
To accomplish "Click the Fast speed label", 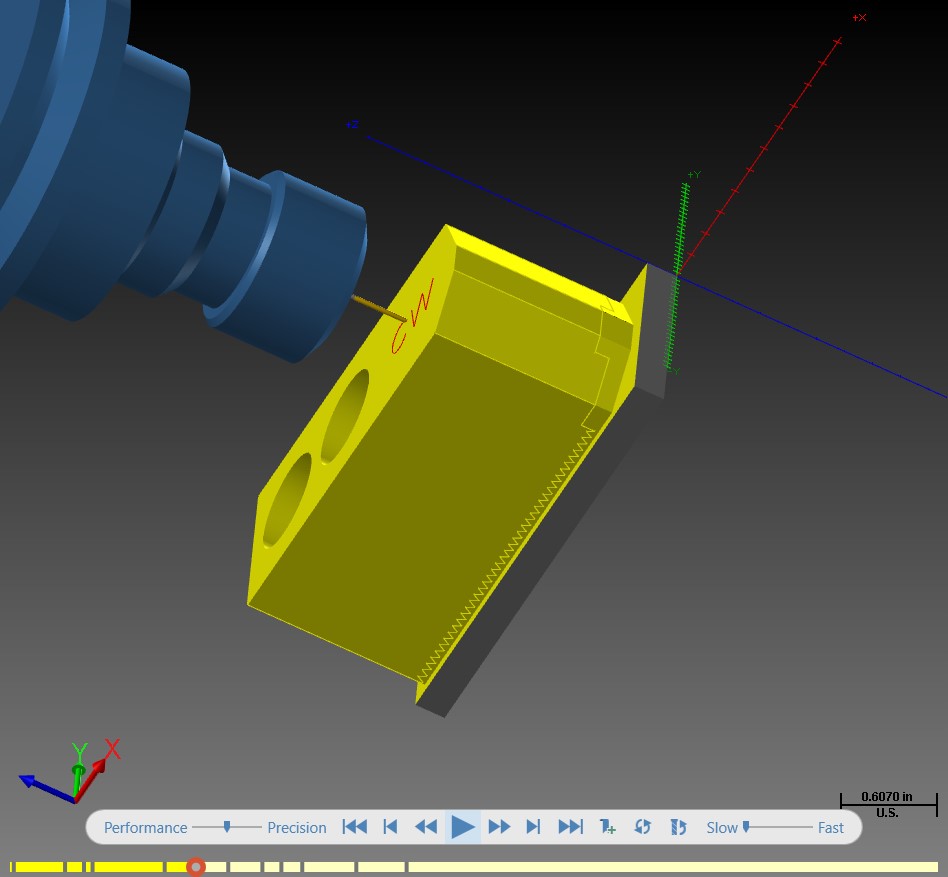I will (831, 827).
